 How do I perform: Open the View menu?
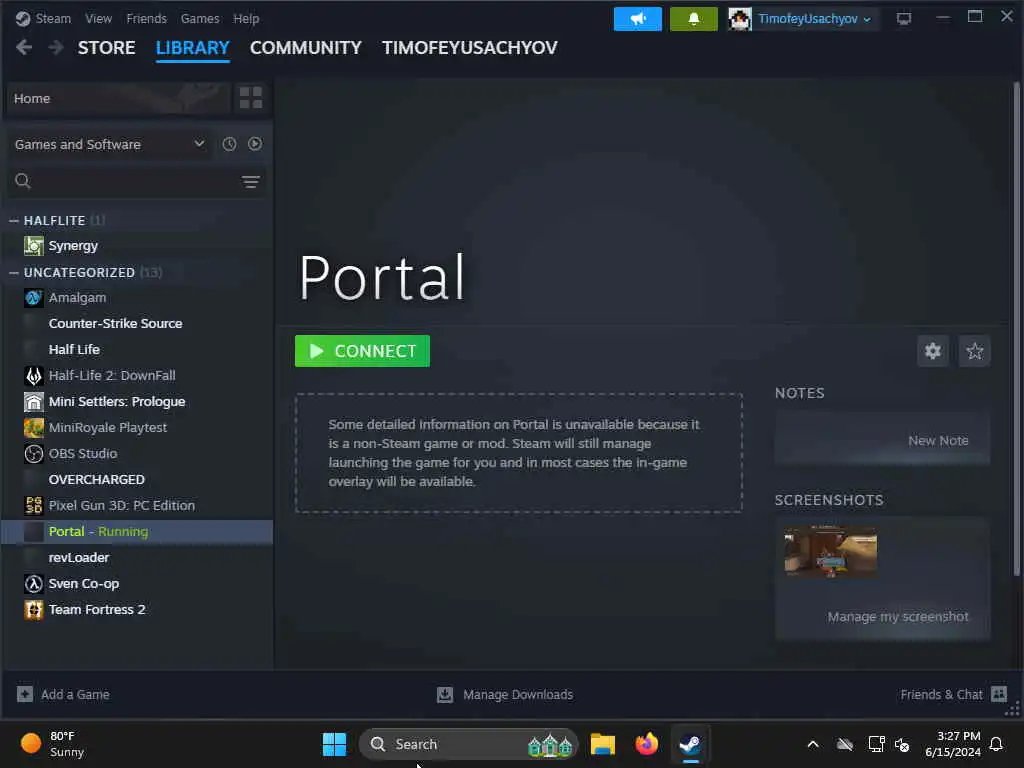click(99, 18)
